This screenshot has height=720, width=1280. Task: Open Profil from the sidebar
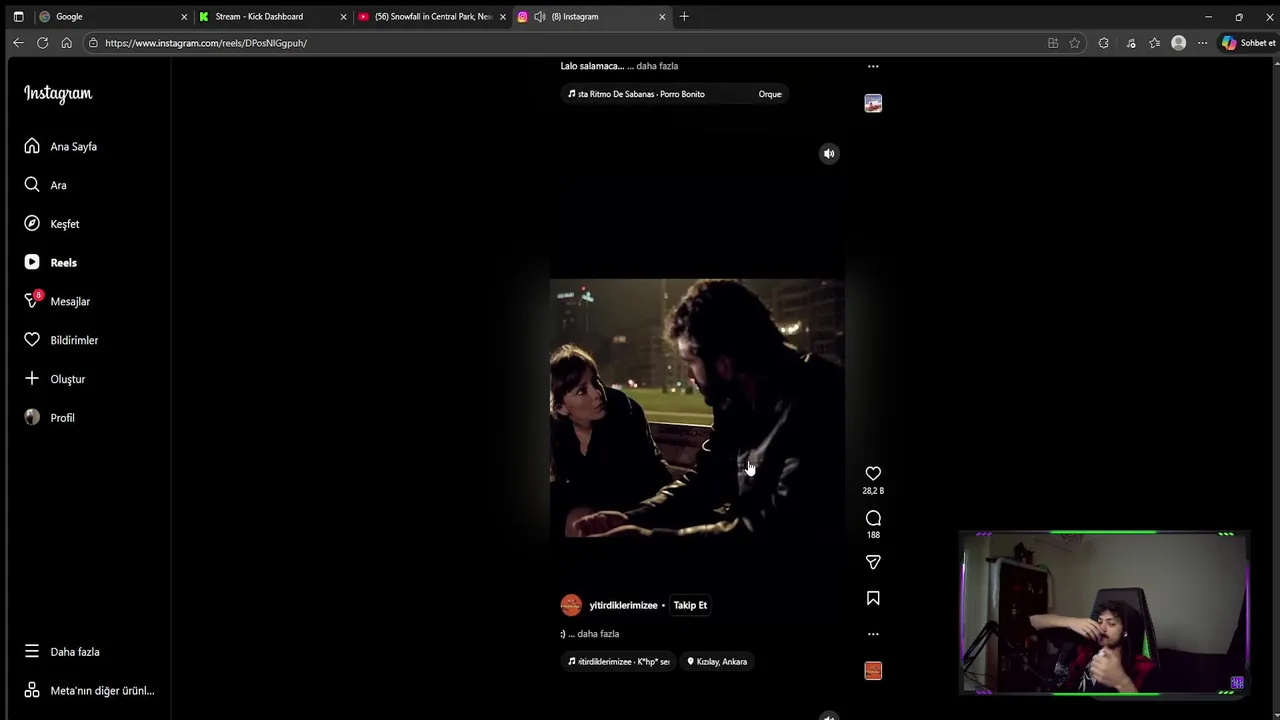pos(50,418)
